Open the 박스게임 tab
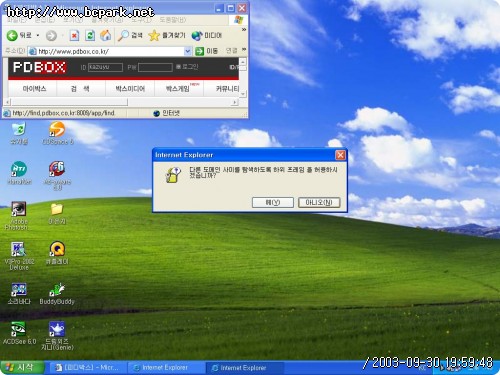This screenshot has width=500, height=375. [x=178, y=89]
